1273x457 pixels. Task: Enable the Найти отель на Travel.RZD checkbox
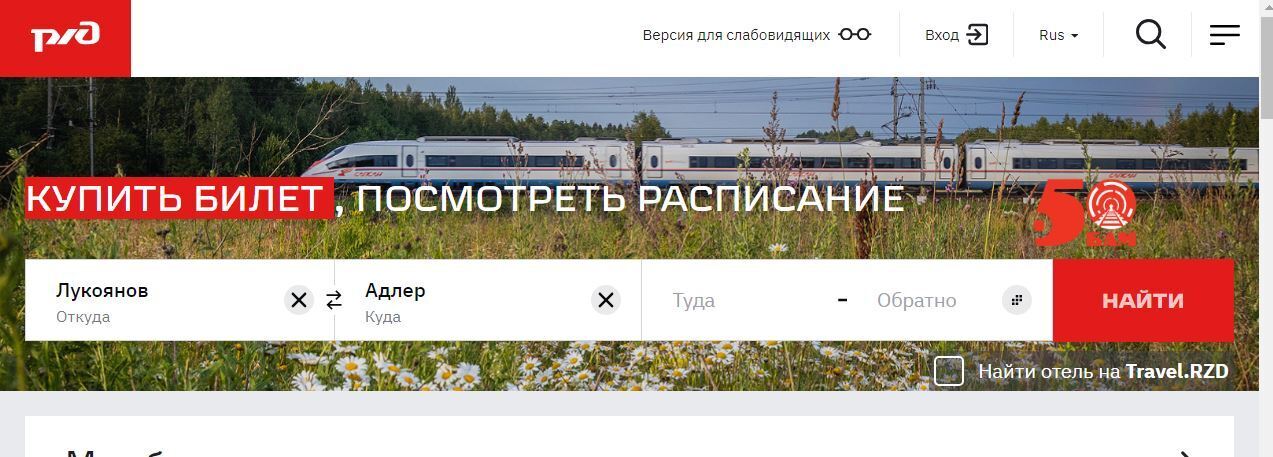(949, 372)
